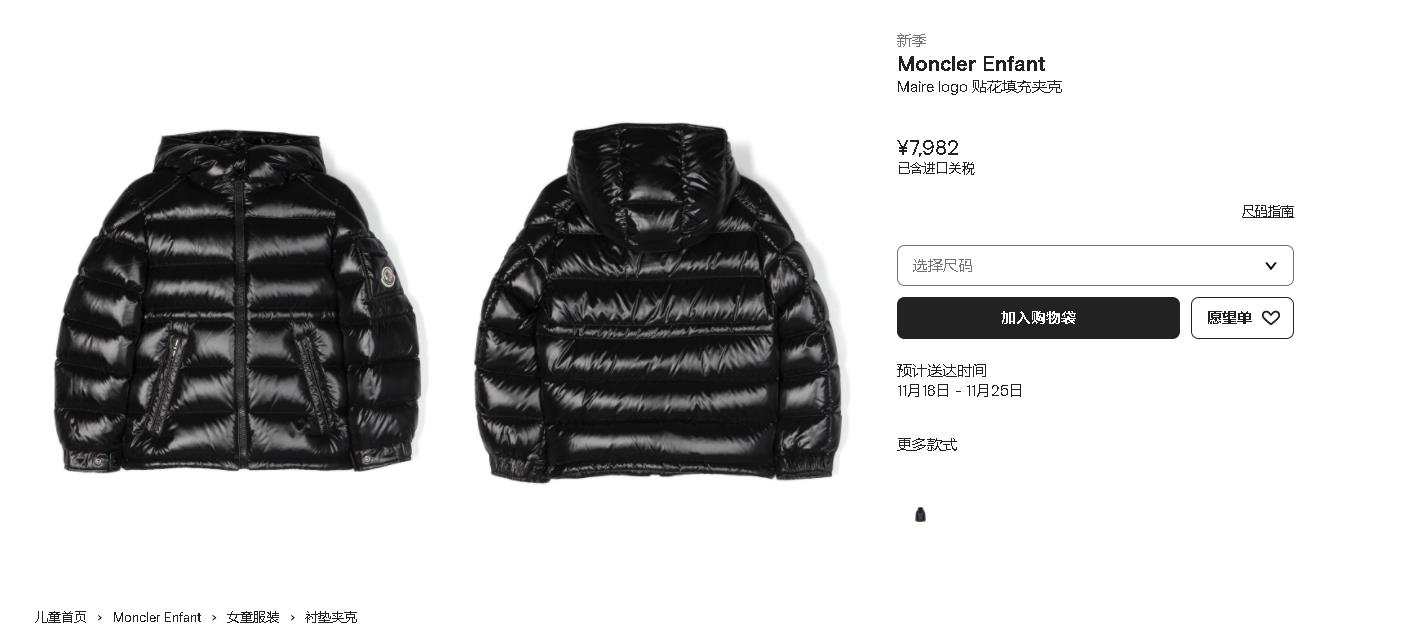1425x641 pixels.
Task: Click the Moncler Enfant brand heading
Action: click(x=971, y=64)
